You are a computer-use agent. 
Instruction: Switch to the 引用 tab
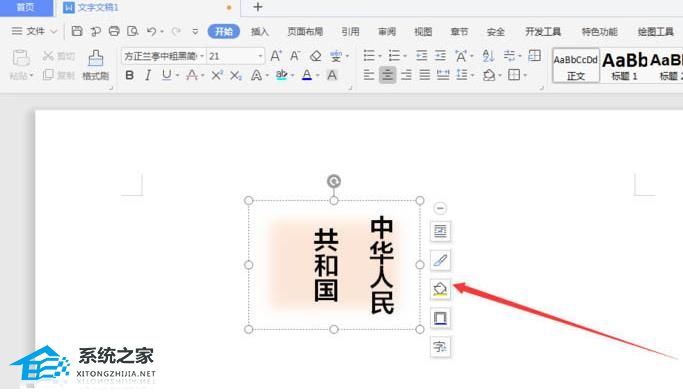point(350,32)
